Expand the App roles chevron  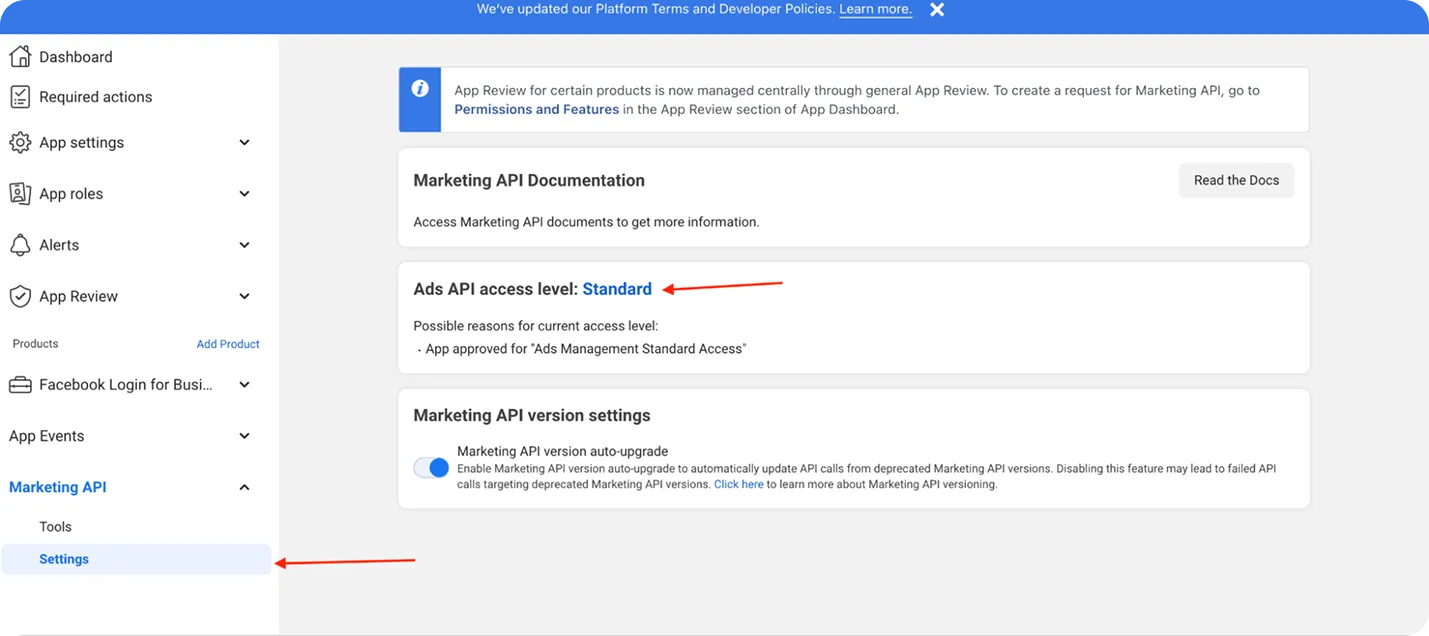(245, 193)
